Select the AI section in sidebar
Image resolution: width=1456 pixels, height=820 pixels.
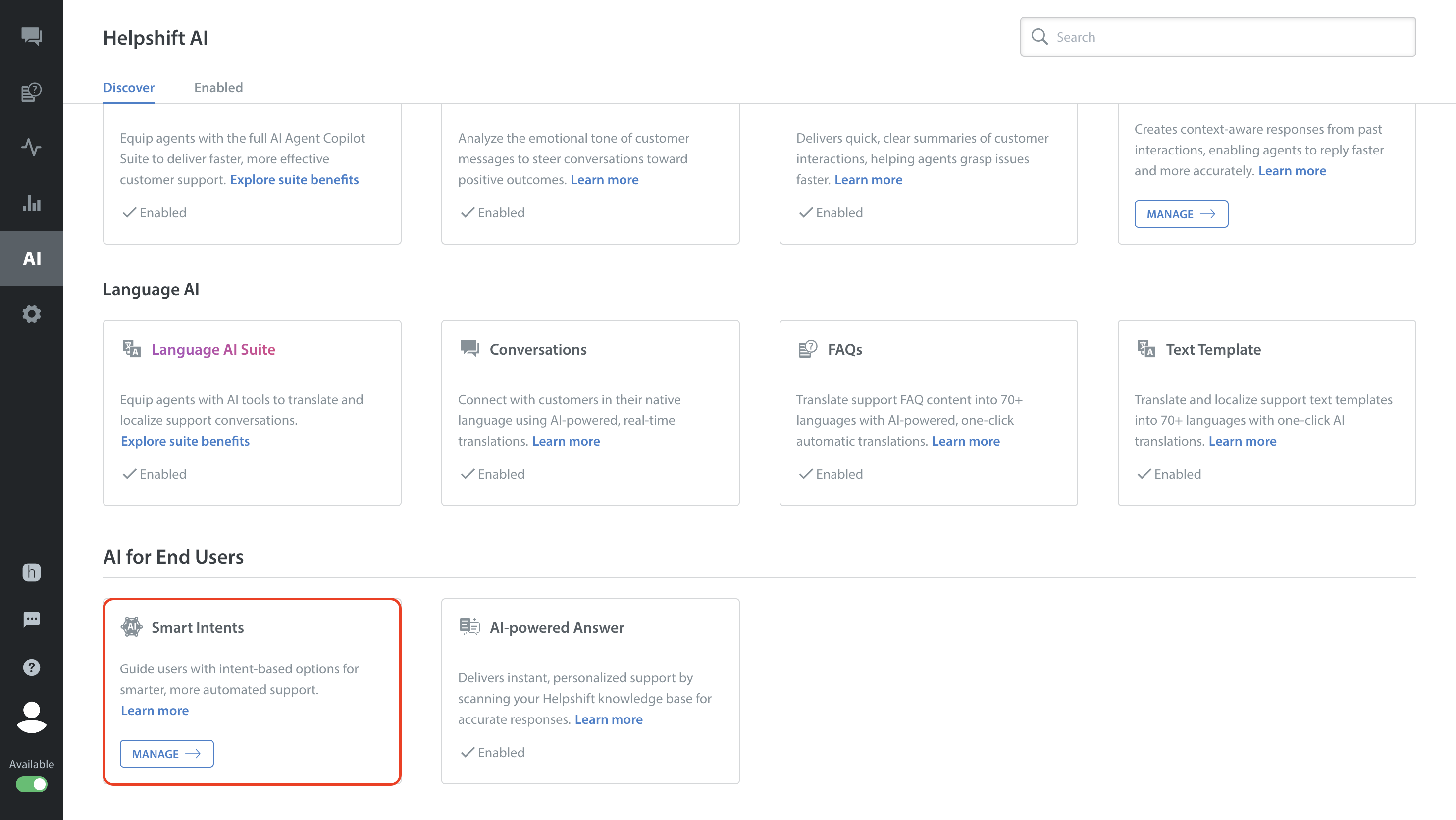(32, 258)
